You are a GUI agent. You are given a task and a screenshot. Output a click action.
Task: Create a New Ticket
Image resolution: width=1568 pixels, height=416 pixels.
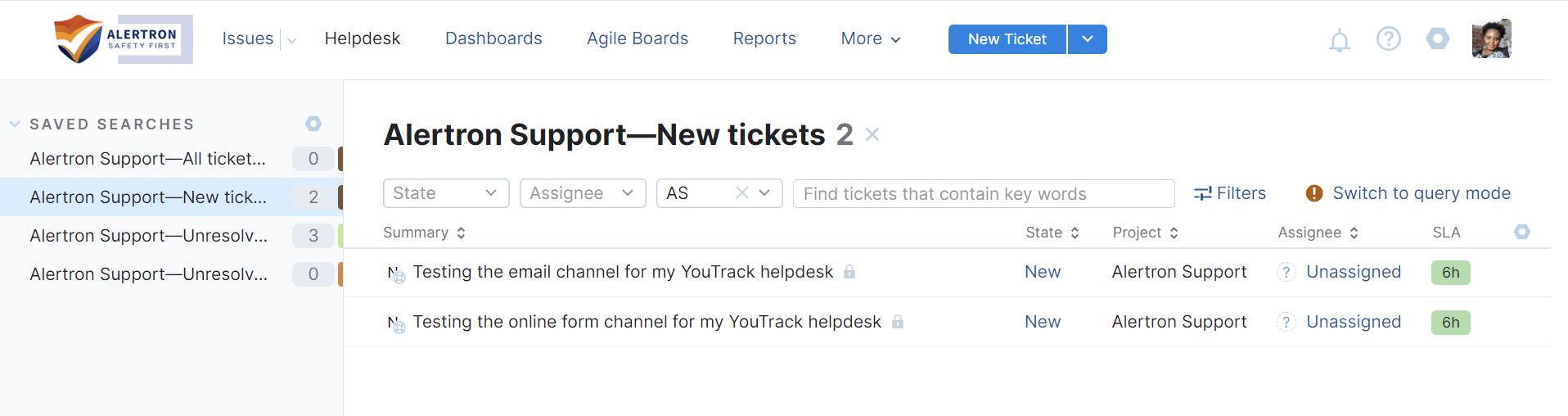click(x=1007, y=39)
